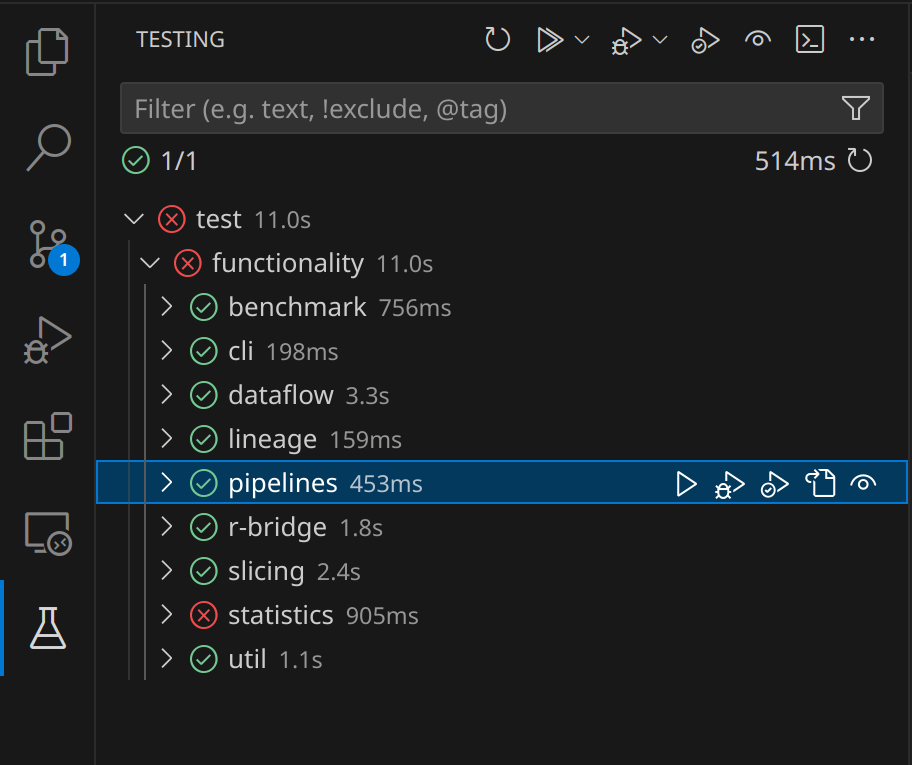Open the Extensions view icon
Image resolution: width=912 pixels, height=765 pixels.
point(48,436)
